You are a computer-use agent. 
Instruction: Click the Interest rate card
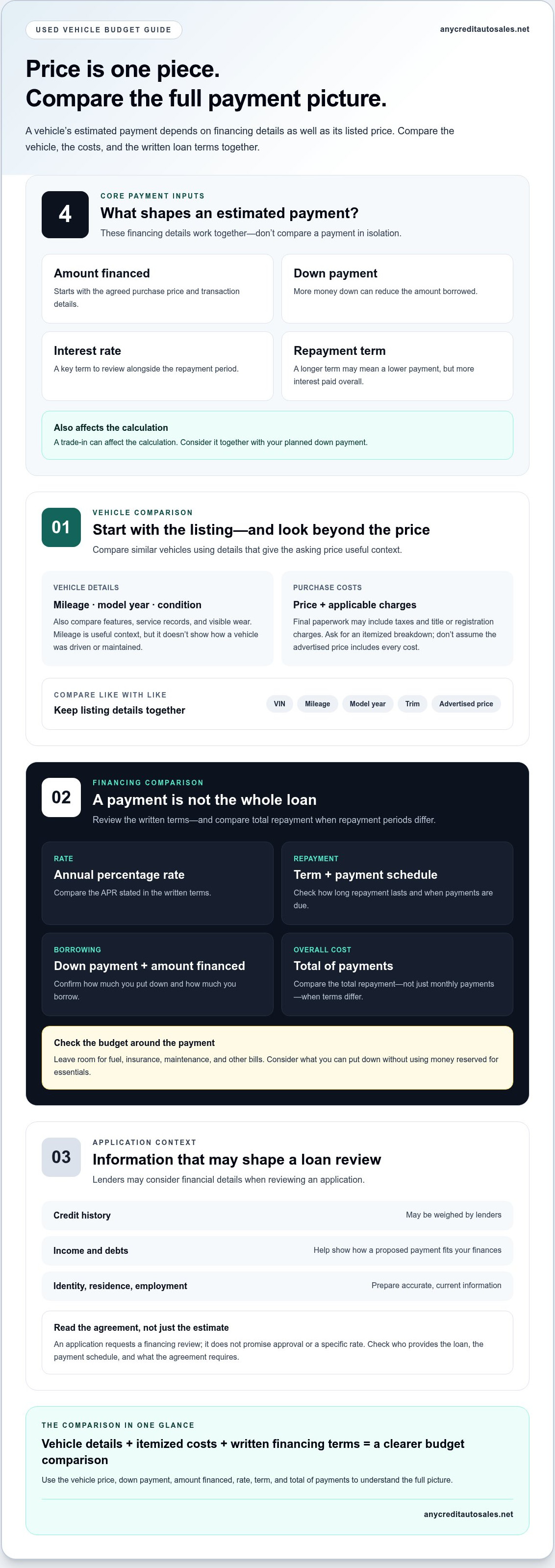point(157,366)
